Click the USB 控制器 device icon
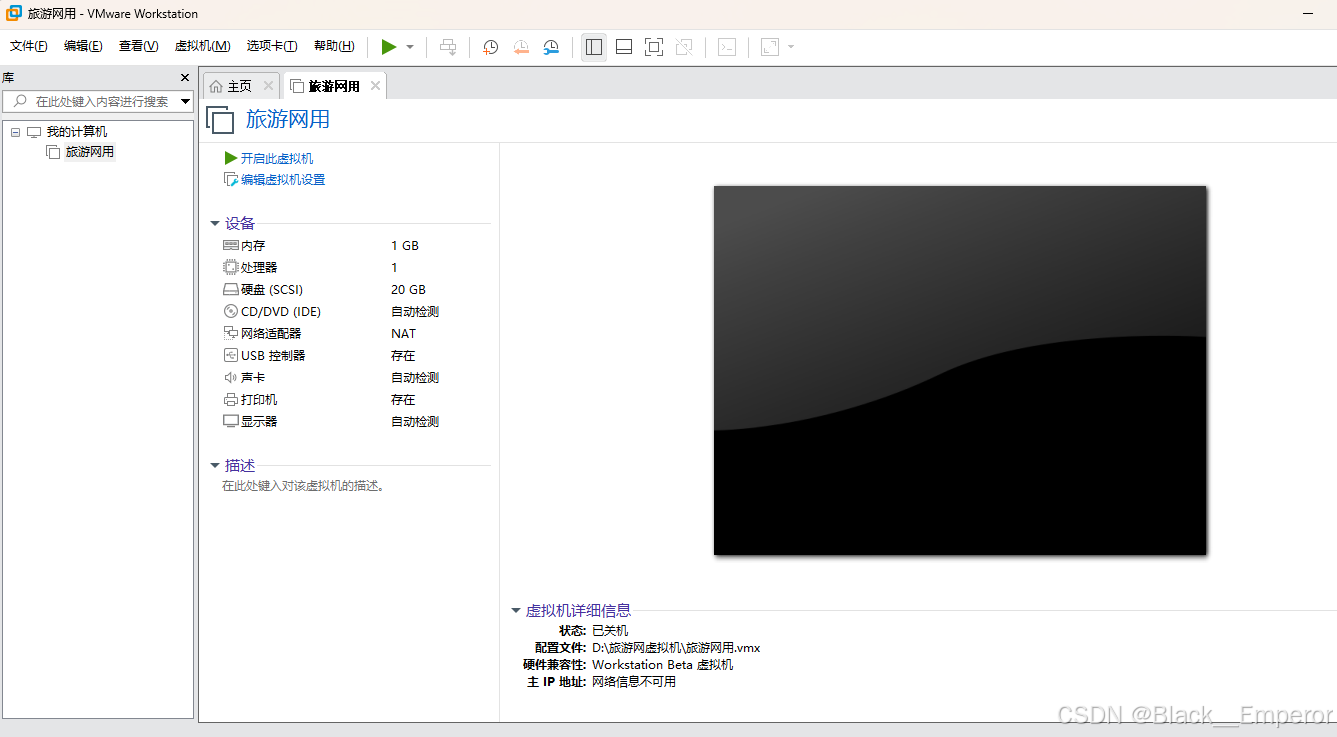 point(231,356)
